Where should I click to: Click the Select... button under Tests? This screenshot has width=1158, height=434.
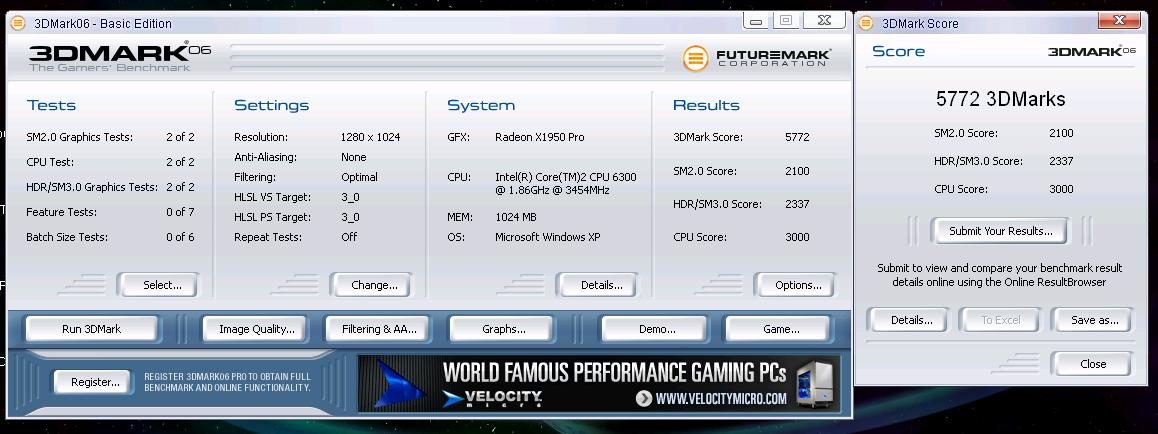tap(159, 285)
